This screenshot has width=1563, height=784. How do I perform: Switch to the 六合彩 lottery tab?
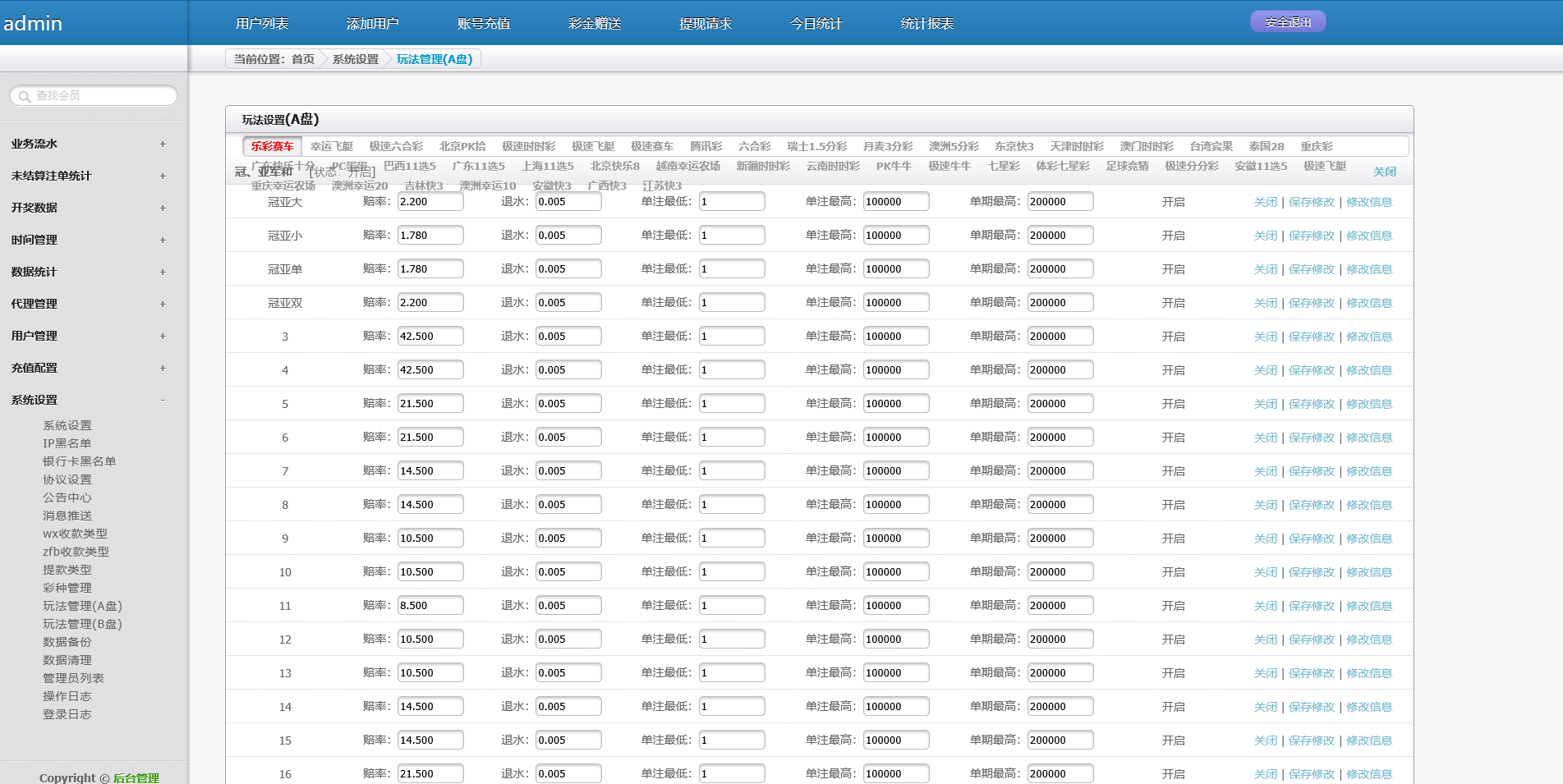pyautogui.click(x=754, y=146)
